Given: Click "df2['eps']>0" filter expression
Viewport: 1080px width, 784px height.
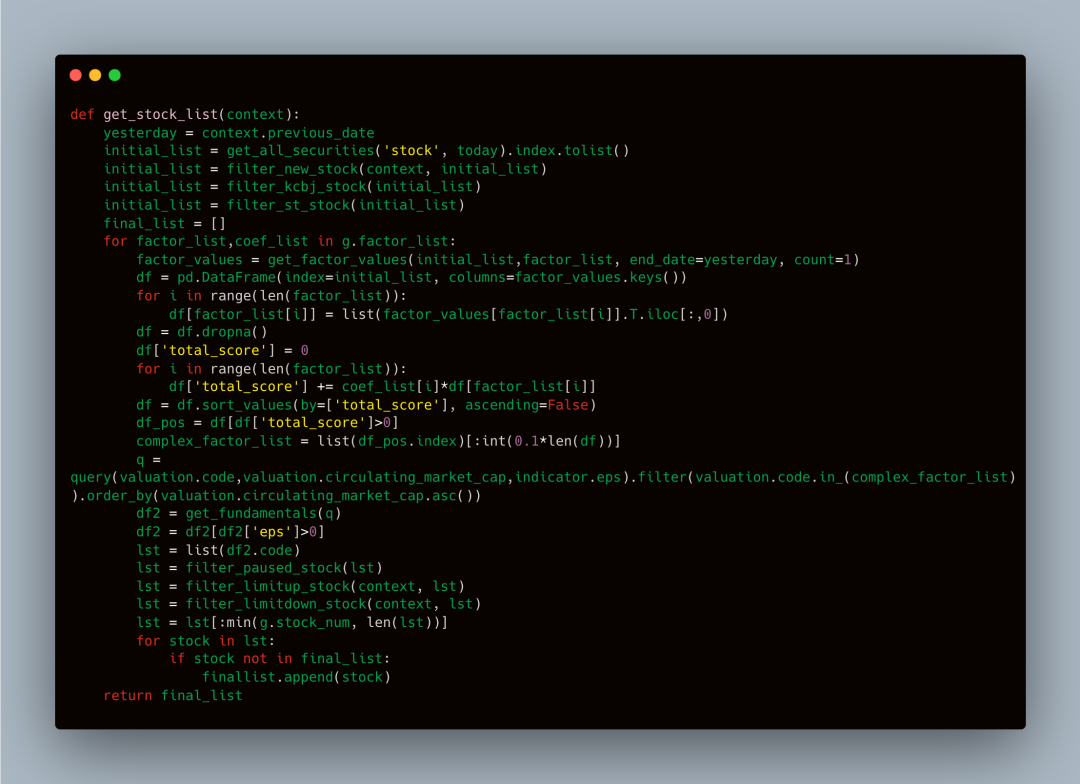Looking at the screenshot, I should pyautogui.click(x=267, y=532).
